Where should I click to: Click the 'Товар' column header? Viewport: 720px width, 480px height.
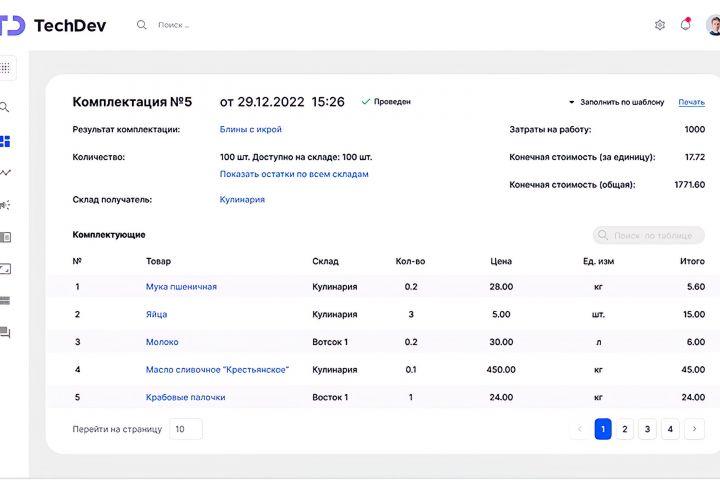(x=158, y=261)
